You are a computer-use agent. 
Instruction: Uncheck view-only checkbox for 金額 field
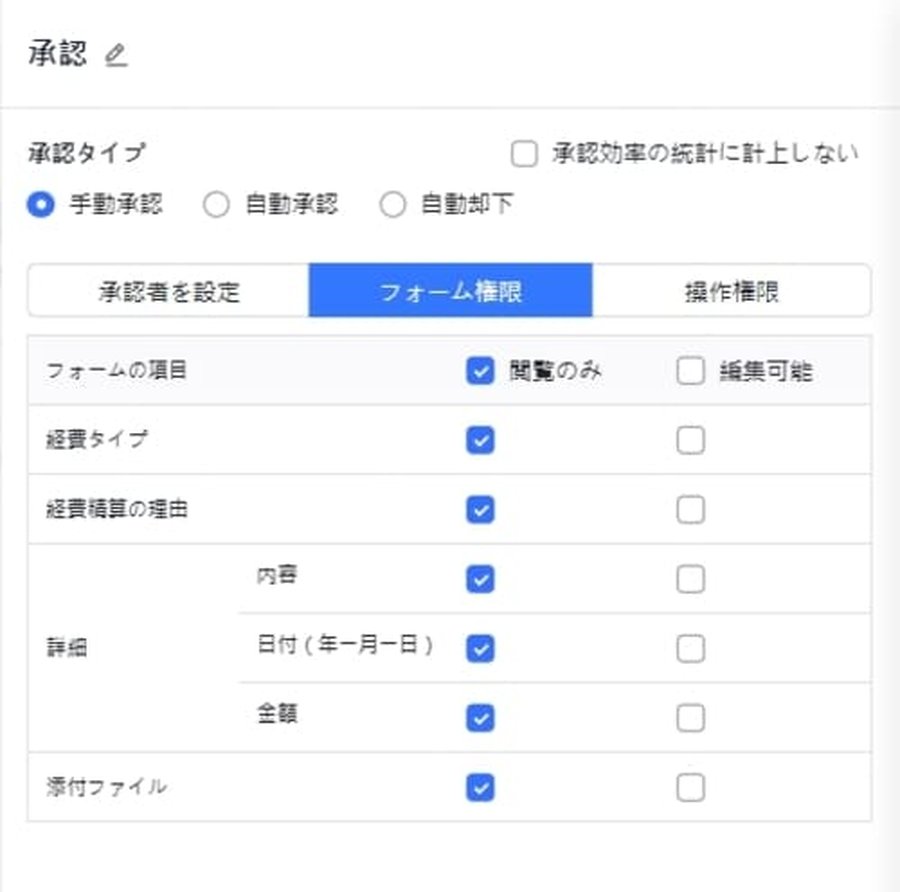479,717
